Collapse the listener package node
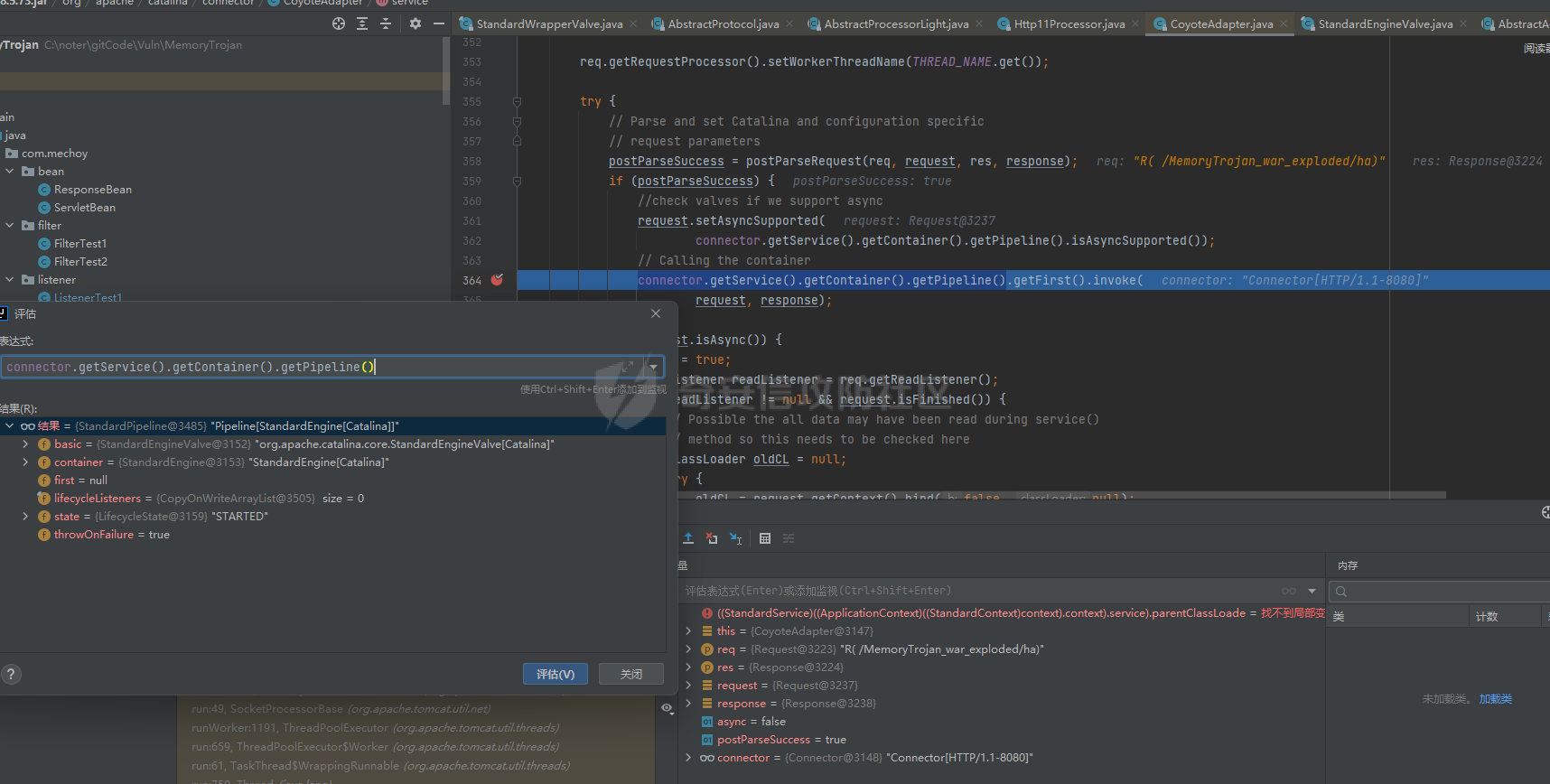 (10, 279)
